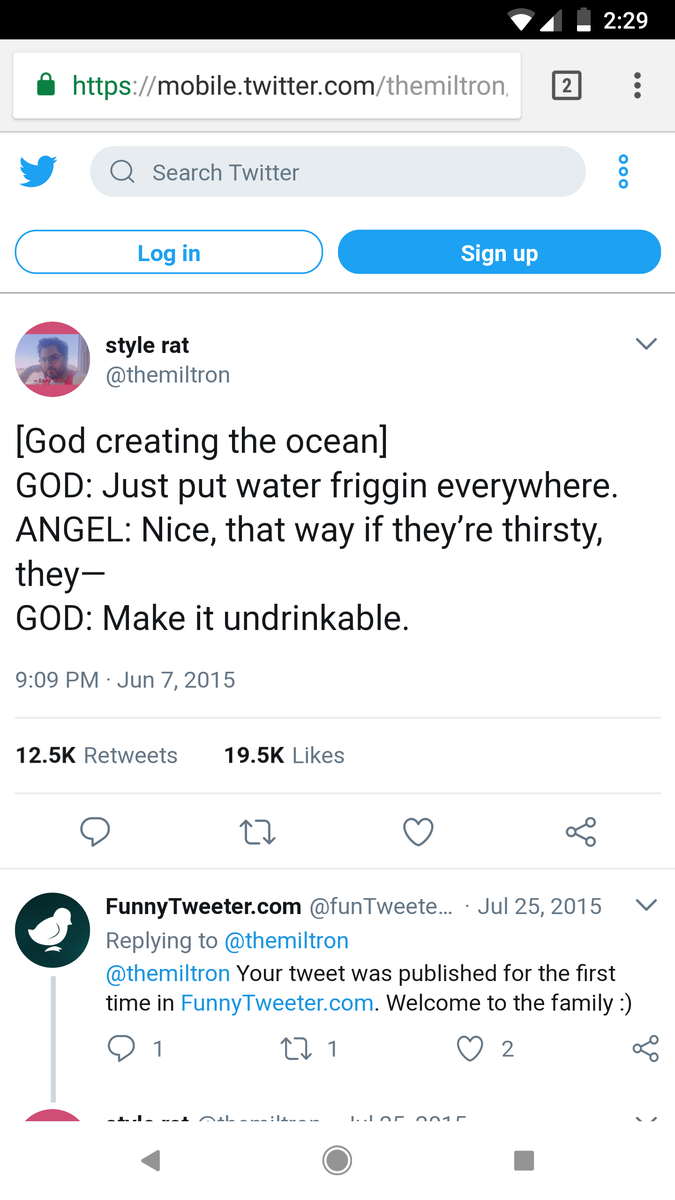Tap the Android back navigation button

(x=151, y=1160)
